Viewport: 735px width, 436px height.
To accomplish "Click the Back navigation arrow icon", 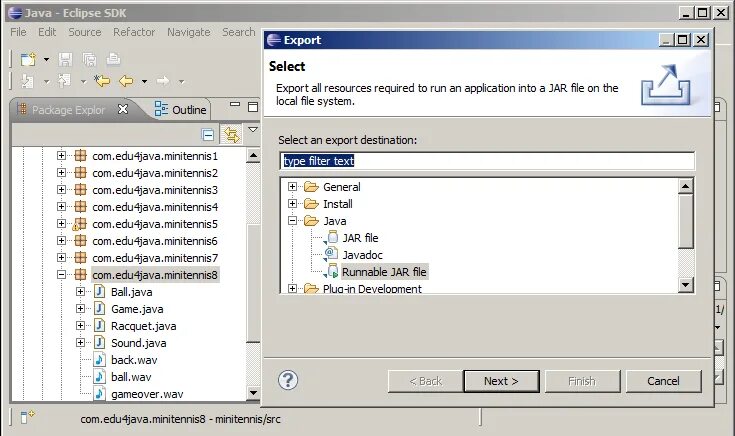I will click(126, 81).
